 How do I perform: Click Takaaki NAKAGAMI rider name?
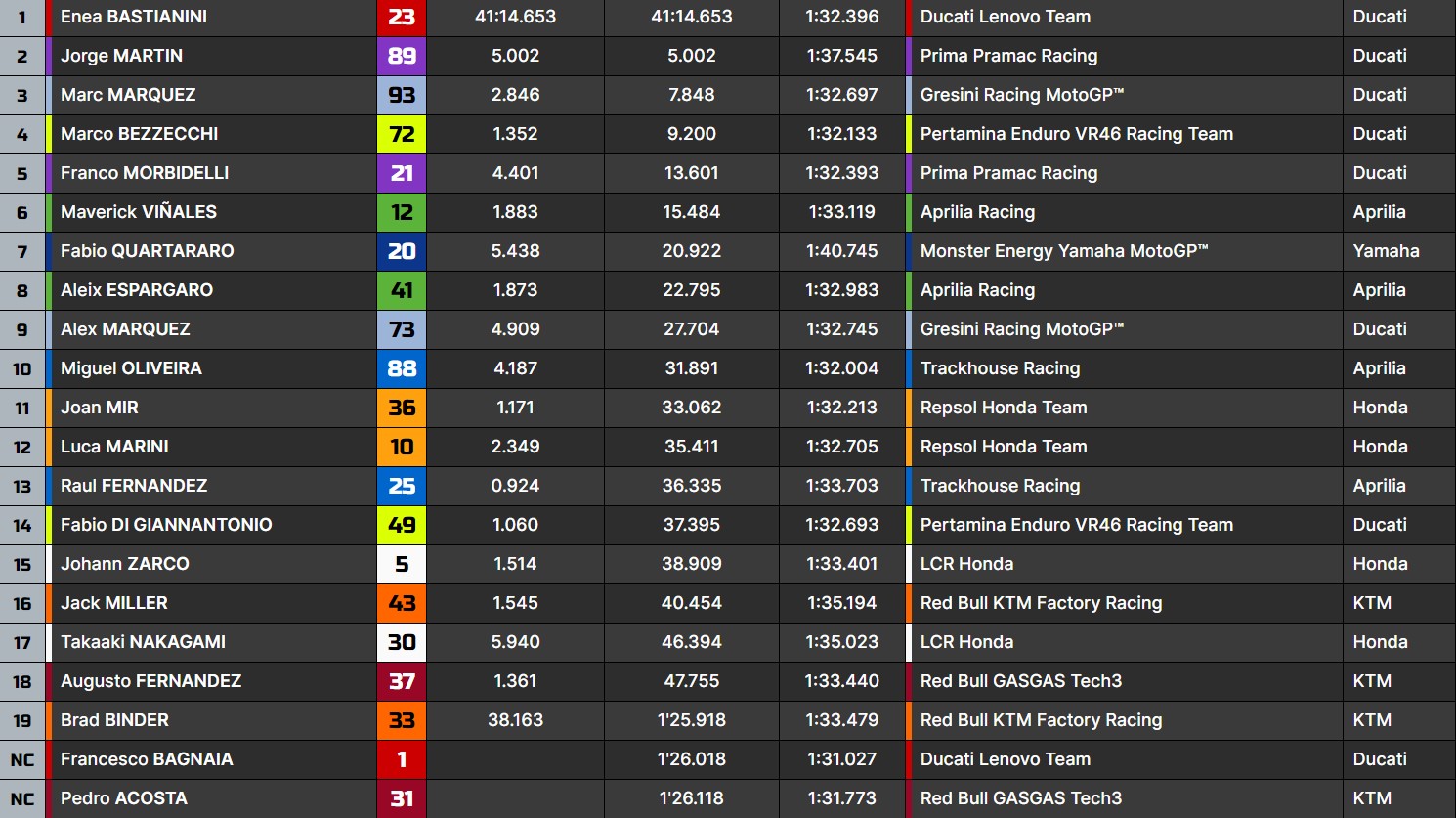coord(143,642)
